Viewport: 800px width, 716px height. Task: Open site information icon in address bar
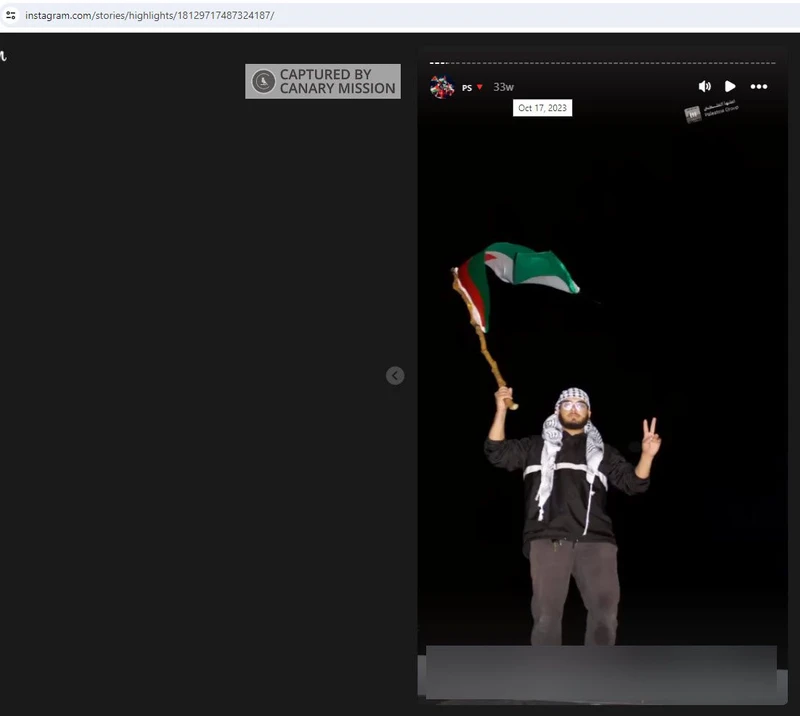[x=11, y=15]
